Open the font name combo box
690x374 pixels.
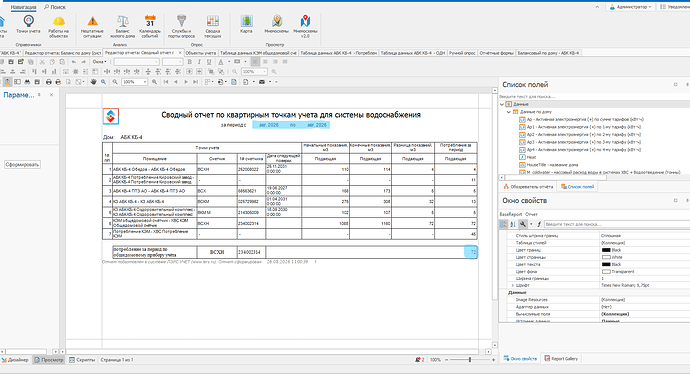(136, 62)
